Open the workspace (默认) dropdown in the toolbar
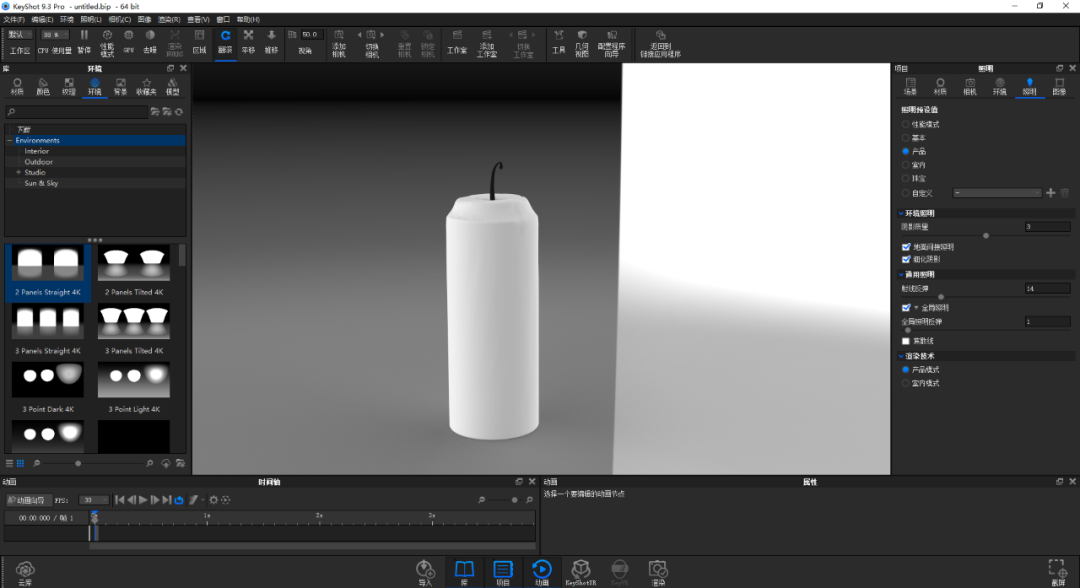This screenshot has width=1080, height=588. pos(19,34)
